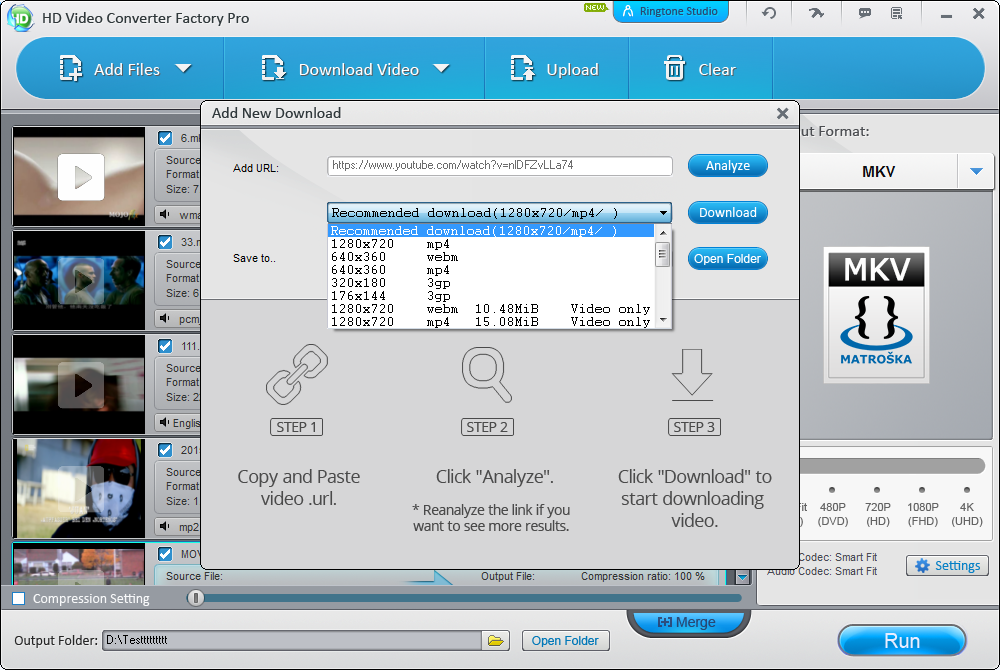Click the format list scrollbar thumb
This screenshot has width=1000, height=670.
(663, 255)
